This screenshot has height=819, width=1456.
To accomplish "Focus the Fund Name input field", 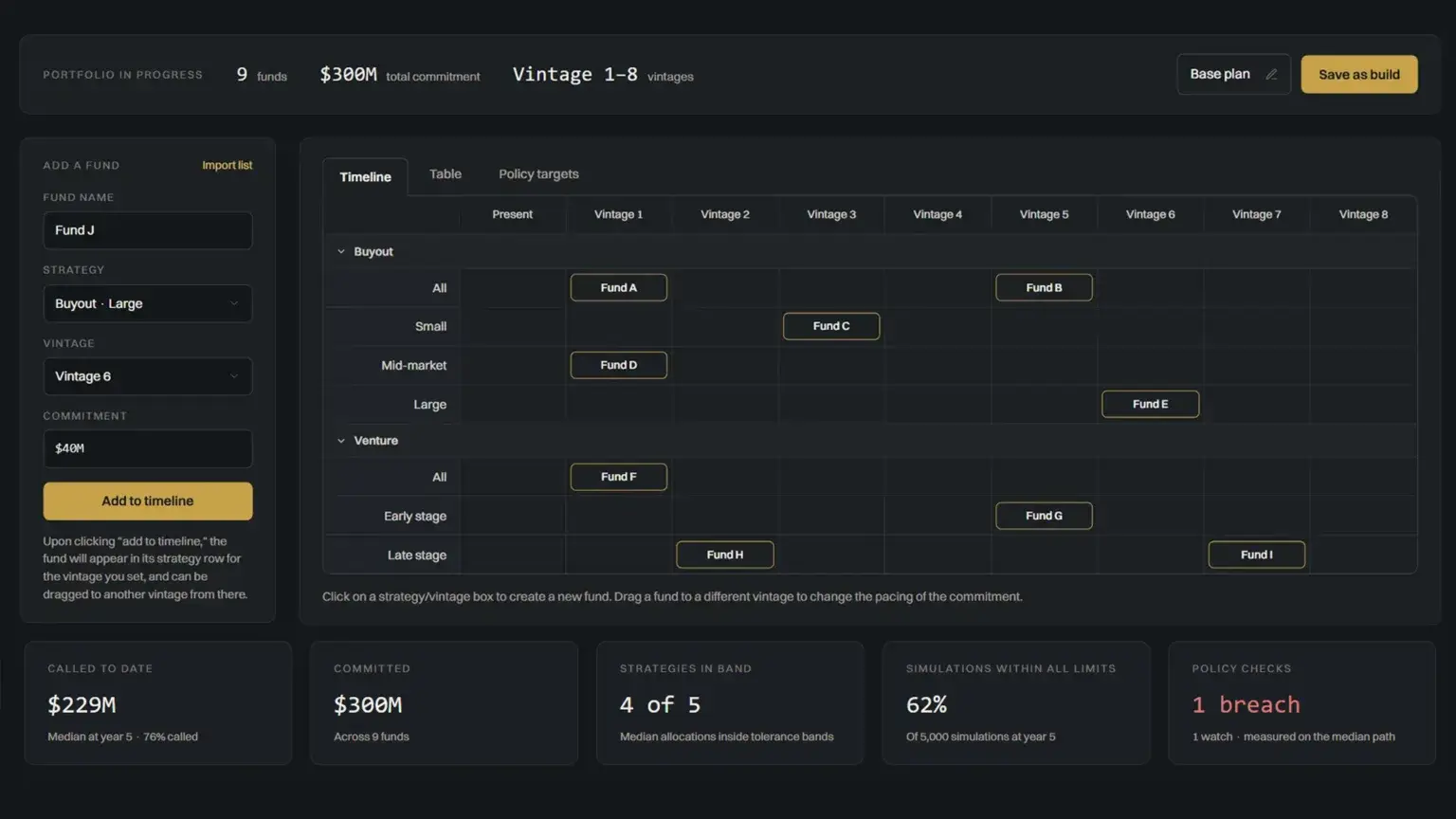I will point(148,230).
